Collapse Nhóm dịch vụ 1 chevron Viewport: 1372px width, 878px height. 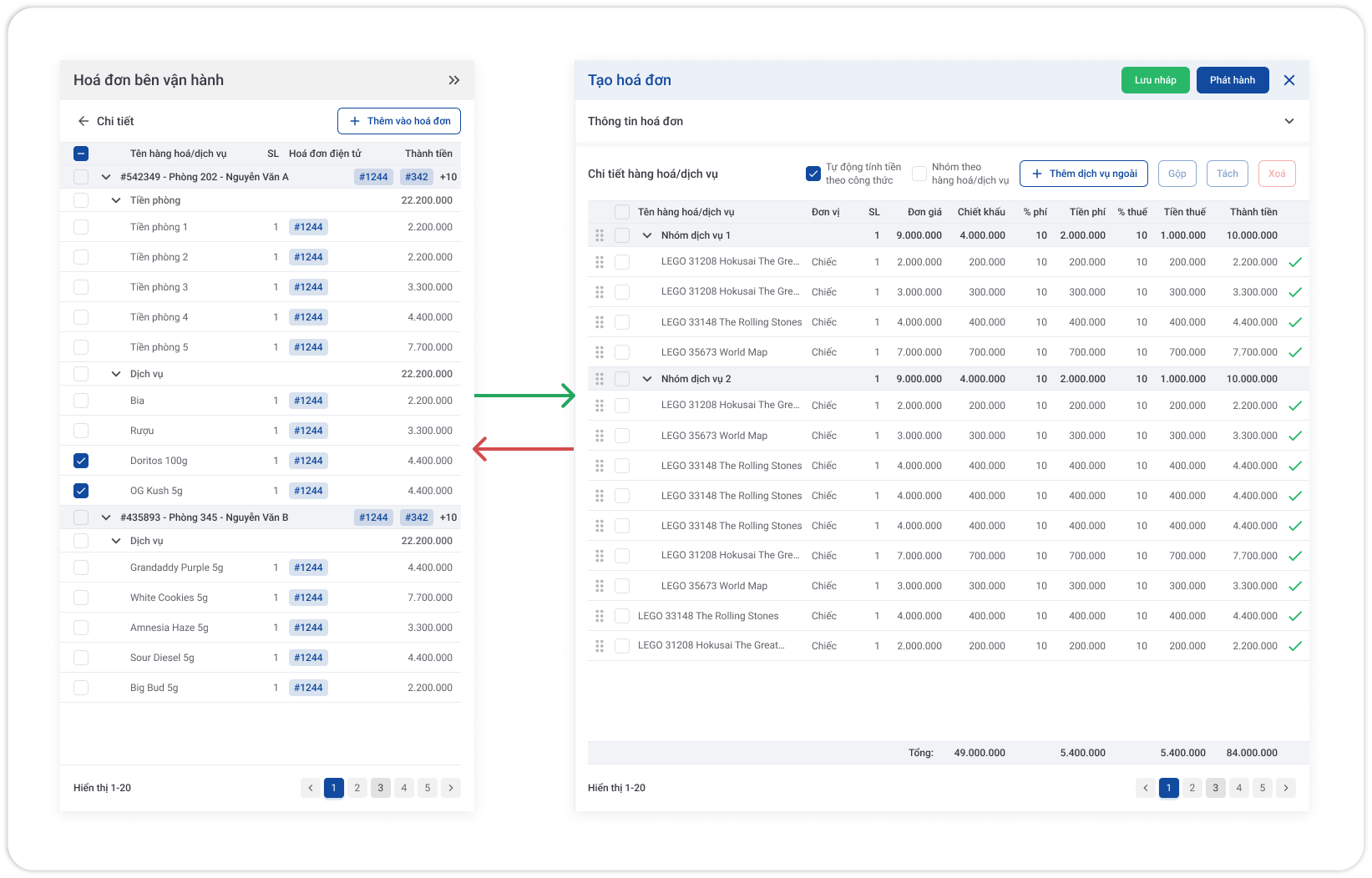tap(647, 235)
